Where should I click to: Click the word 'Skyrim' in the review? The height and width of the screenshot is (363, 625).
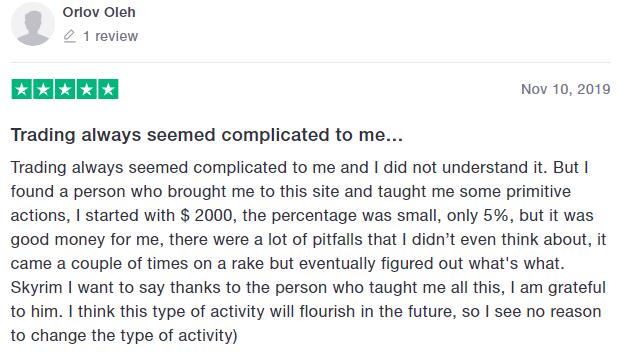click(36, 288)
